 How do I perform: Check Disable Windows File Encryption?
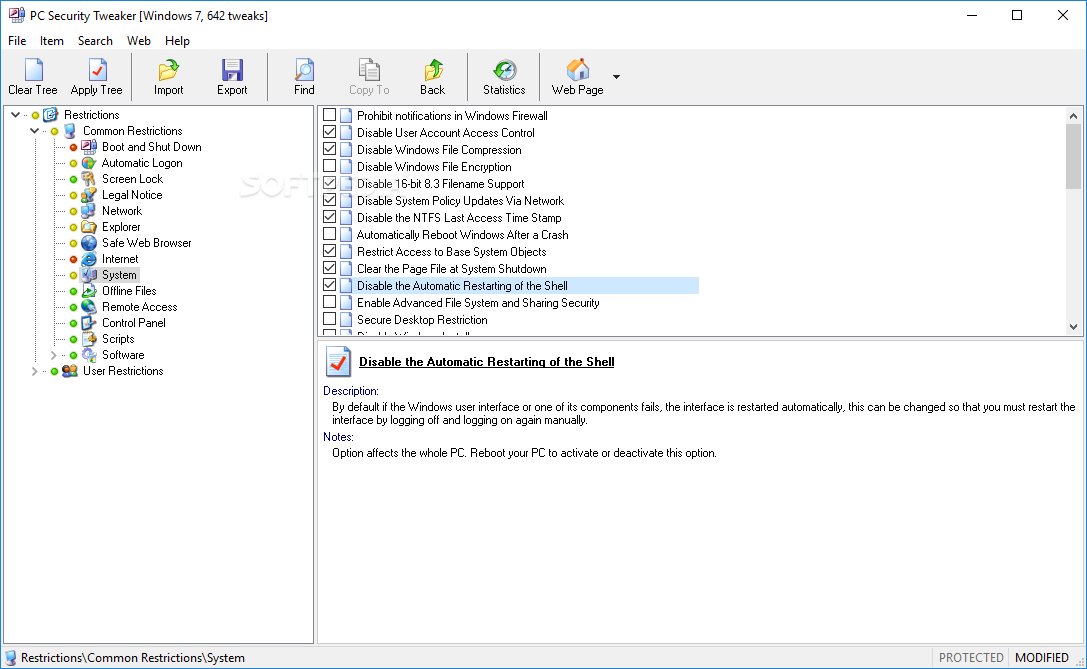(x=329, y=166)
